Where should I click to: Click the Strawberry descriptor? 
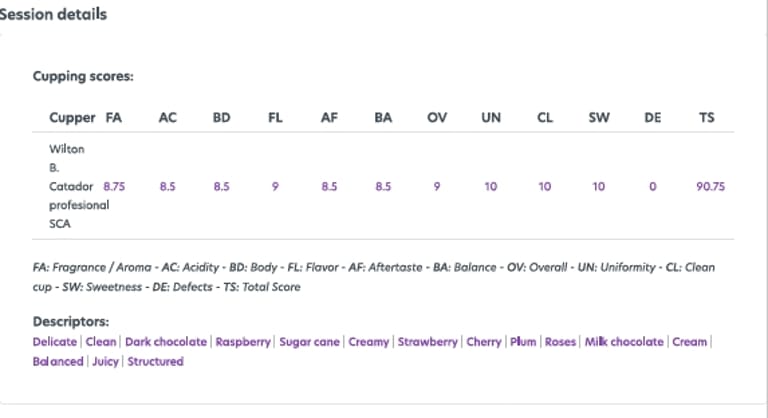[428, 342]
